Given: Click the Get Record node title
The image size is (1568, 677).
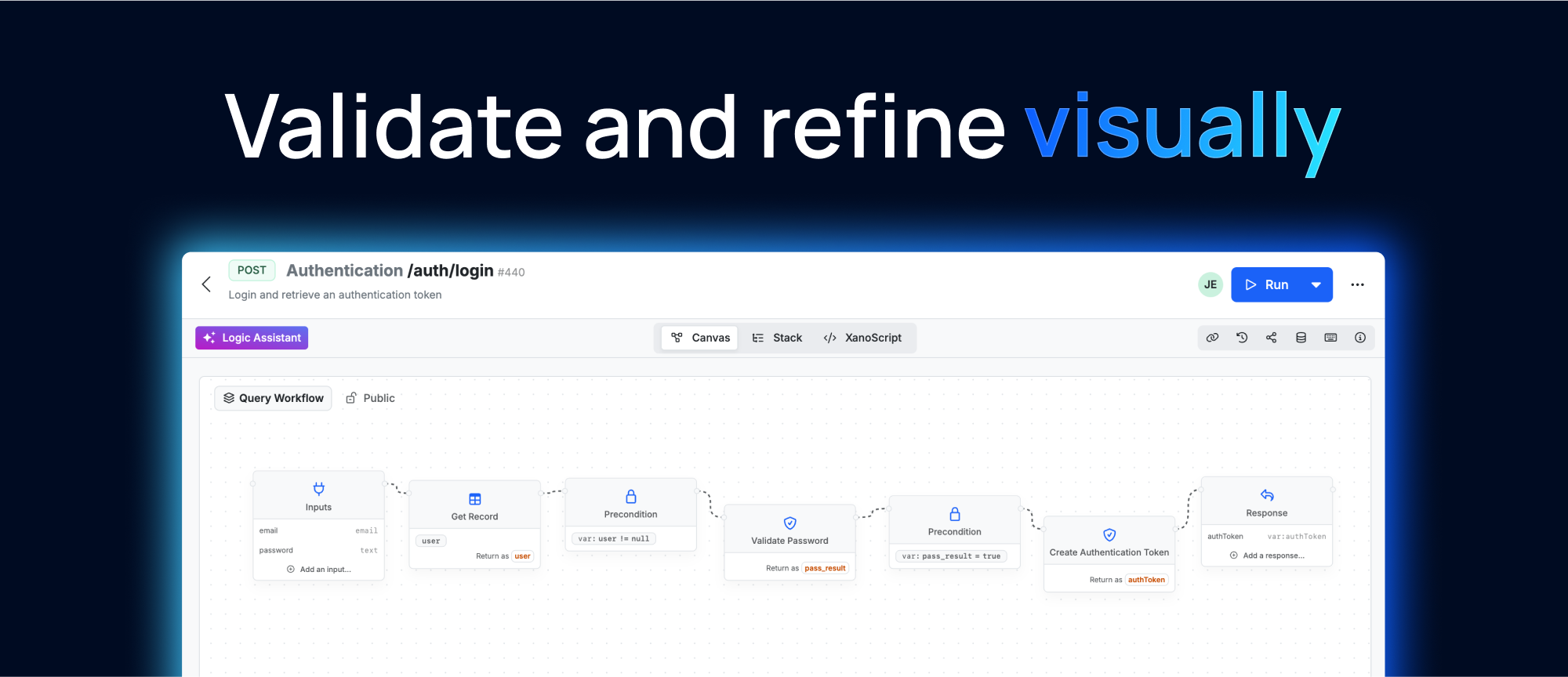Looking at the screenshot, I should point(474,516).
